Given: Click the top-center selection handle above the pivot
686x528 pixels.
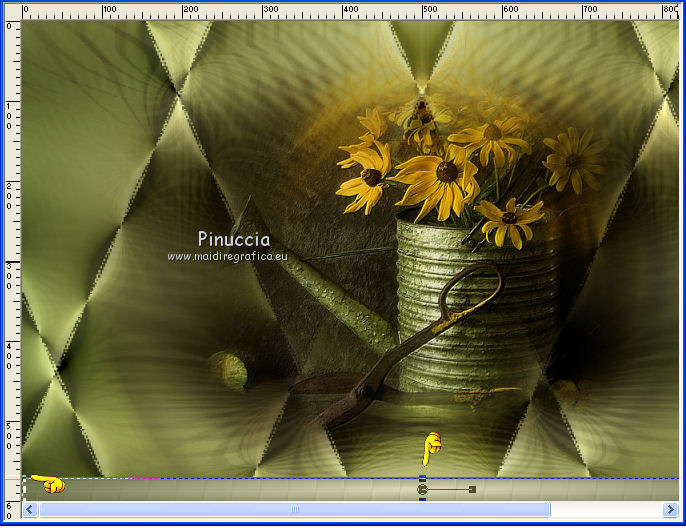Looking at the screenshot, I should click(423, 478).
